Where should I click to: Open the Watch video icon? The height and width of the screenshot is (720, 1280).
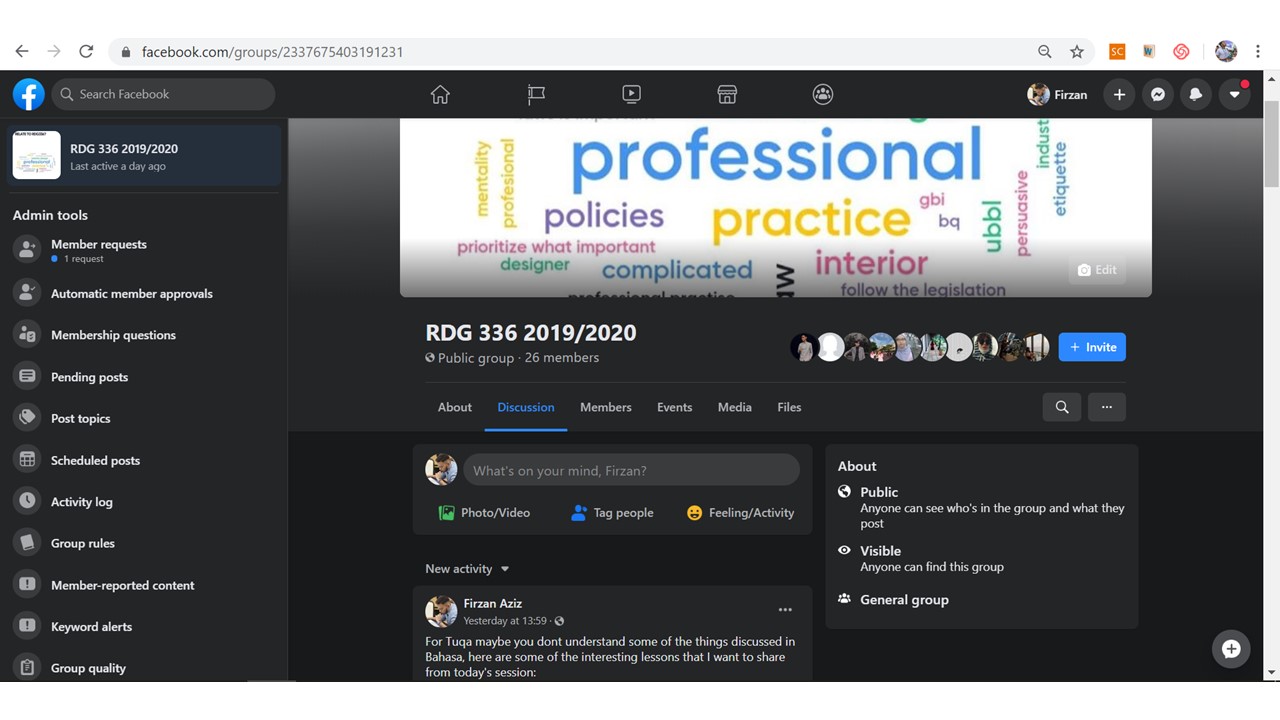tap(631, 94)
